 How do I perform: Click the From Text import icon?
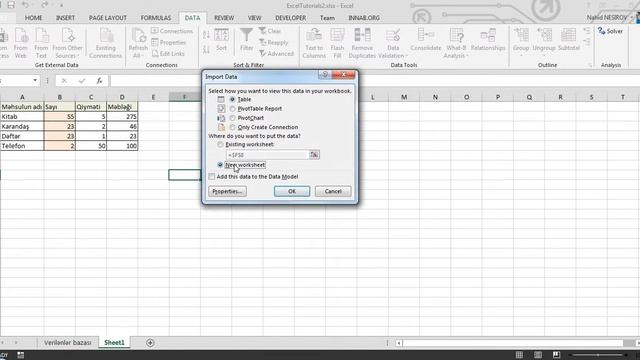pyautogui.click(x=41, y=44)
